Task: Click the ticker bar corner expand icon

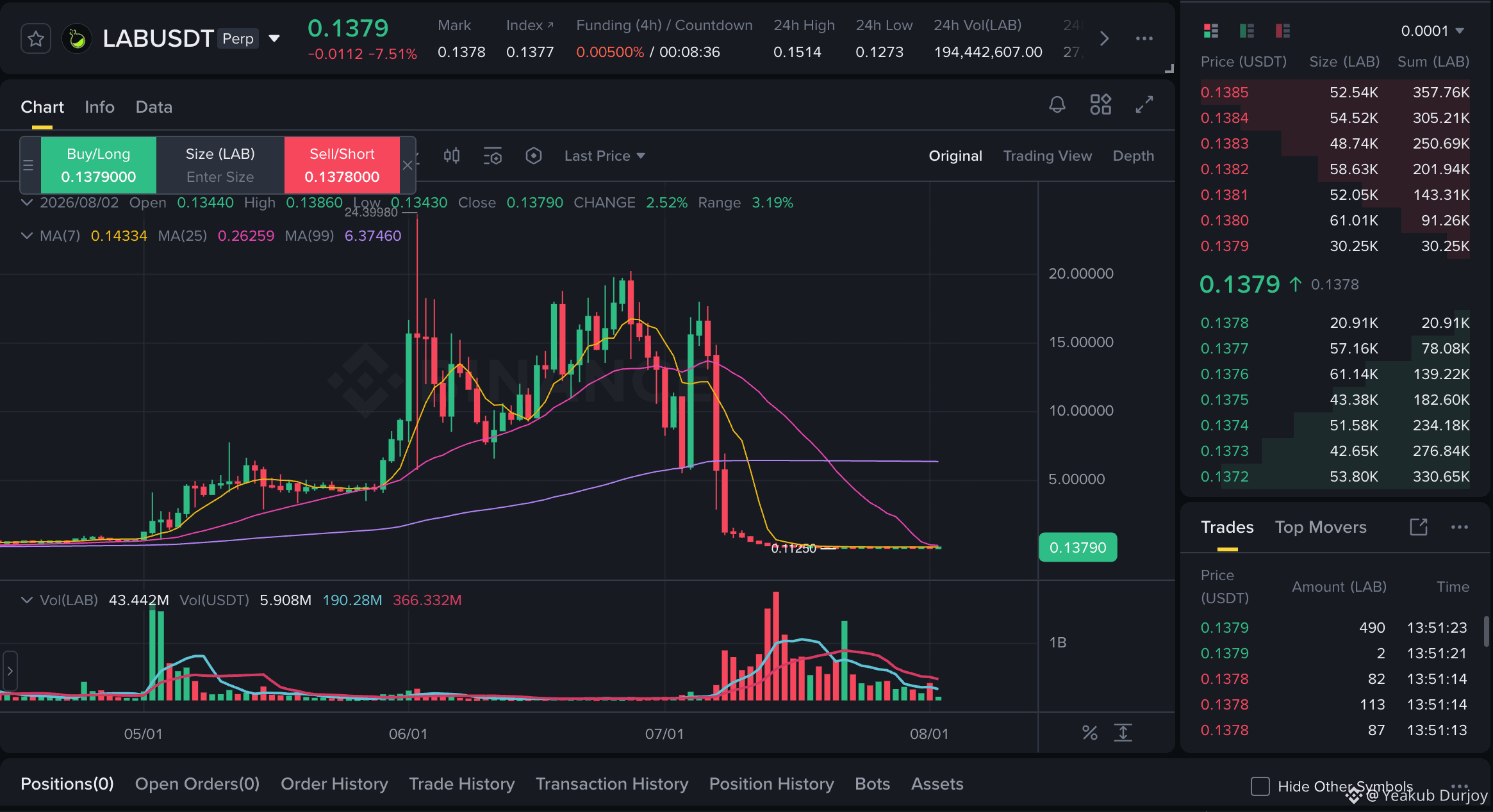Action: (1169, 68)
